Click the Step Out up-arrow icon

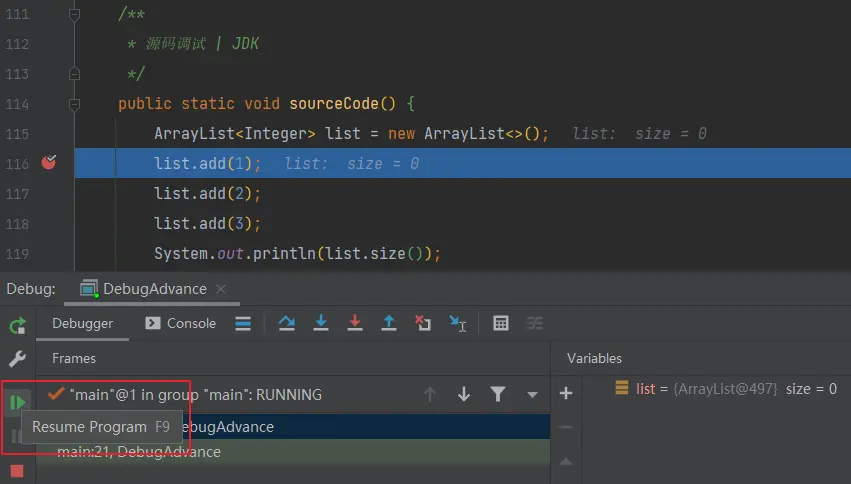(x=389, y=323)
